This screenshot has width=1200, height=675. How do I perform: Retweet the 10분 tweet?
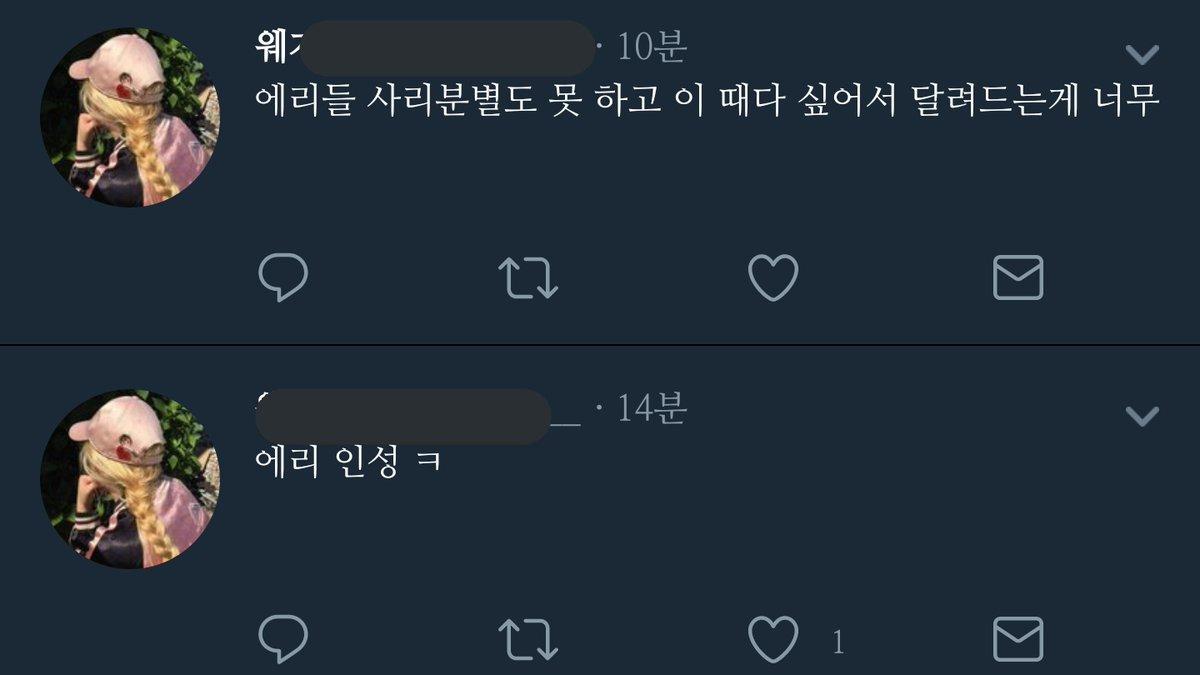528,278
